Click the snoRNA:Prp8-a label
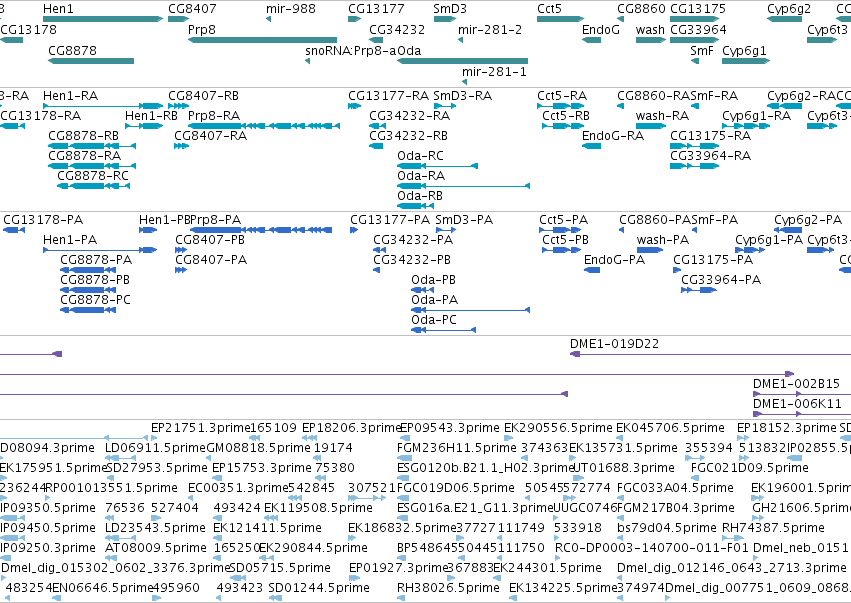Image resolution: width=851 pixels, height=603 pixels. point(351,50)
